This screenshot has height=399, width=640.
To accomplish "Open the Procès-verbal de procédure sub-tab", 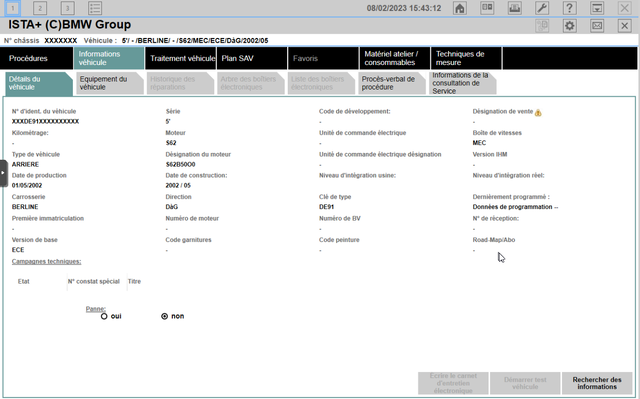I will click(x=392, y=83).
